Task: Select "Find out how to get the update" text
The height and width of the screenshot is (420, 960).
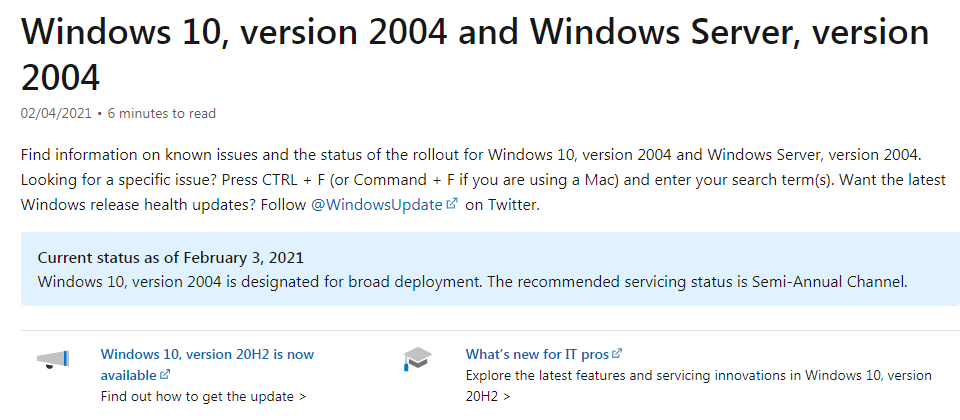Action: click(197, 396)
